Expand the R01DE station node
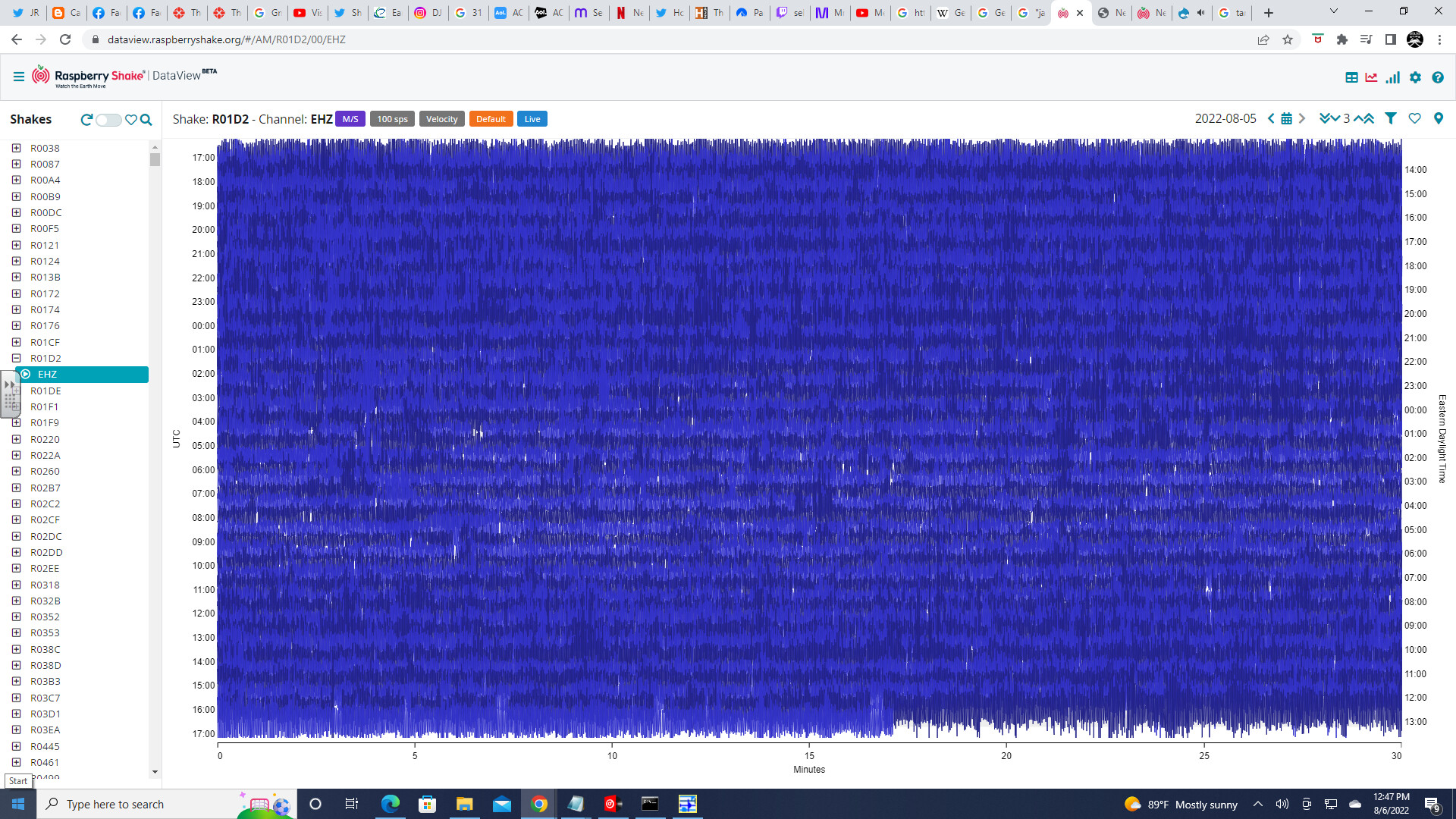 17,391
